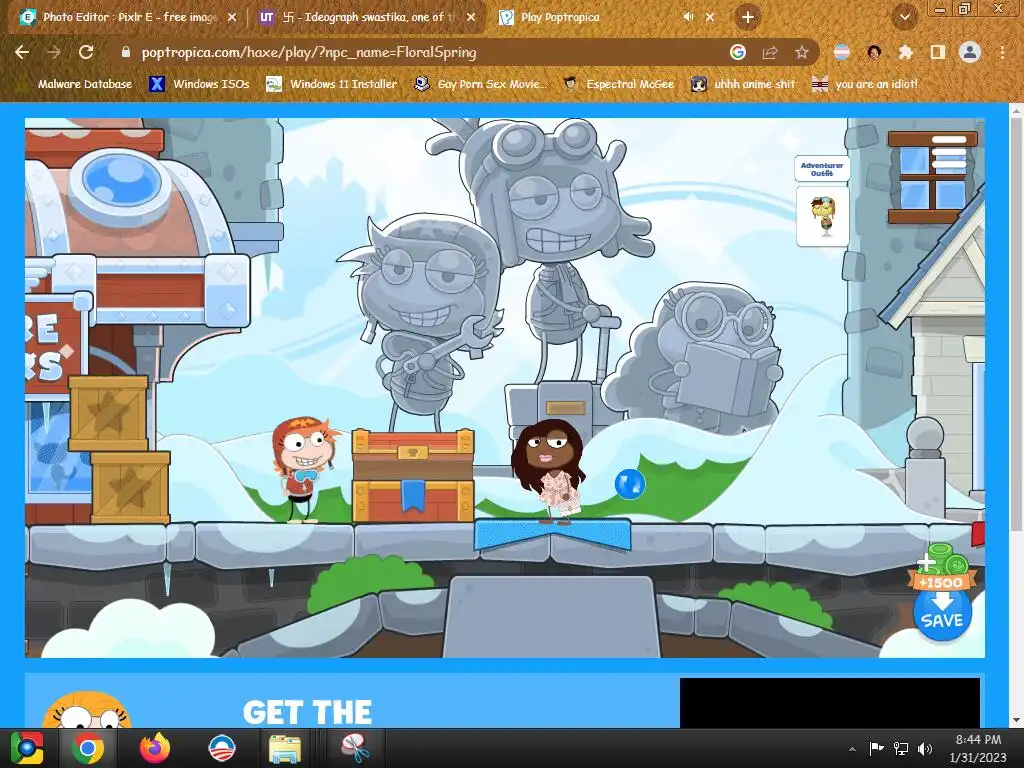
Task: Open the share page icon in the address bar
Action: [x=770, y=52]
